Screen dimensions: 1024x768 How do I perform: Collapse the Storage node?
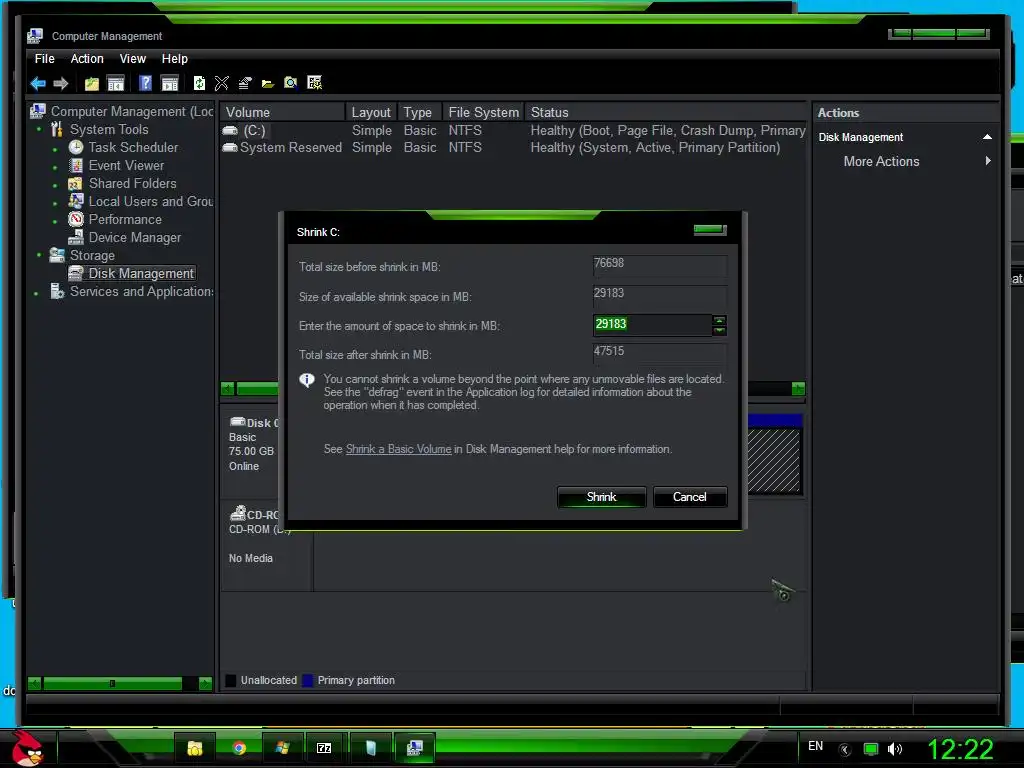coord(39,255)
